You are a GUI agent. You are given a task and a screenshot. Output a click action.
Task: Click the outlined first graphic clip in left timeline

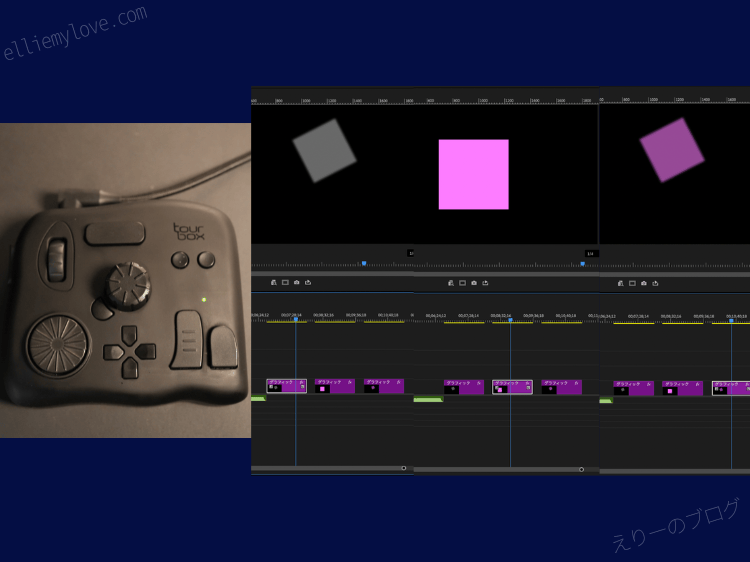click(286, 386)
